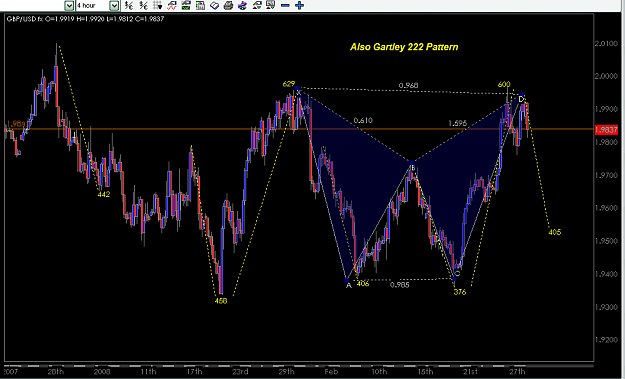Click the GBP/USD OHLC header text
Viewport: 625px width, 379px height.
(x=85, y=19)
